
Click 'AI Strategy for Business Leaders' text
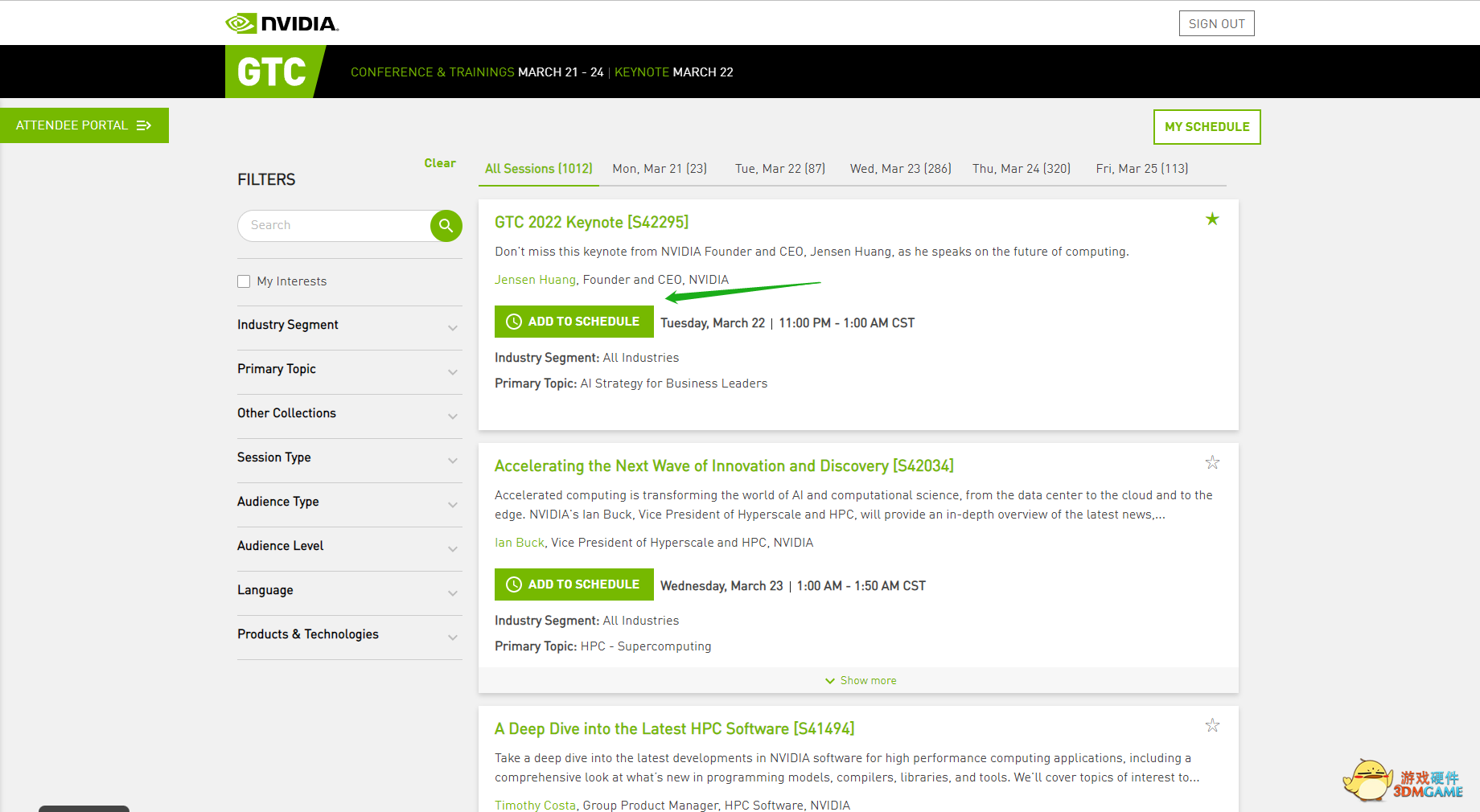point(674,383)
